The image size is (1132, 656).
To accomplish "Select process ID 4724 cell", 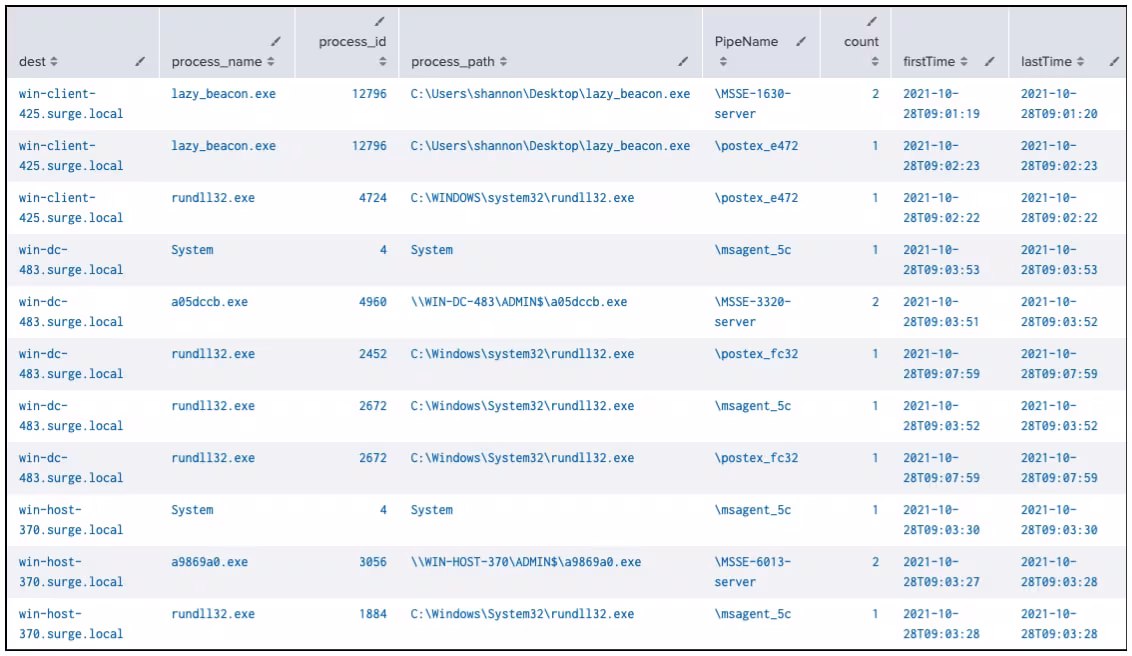I will tap(373, 197).
